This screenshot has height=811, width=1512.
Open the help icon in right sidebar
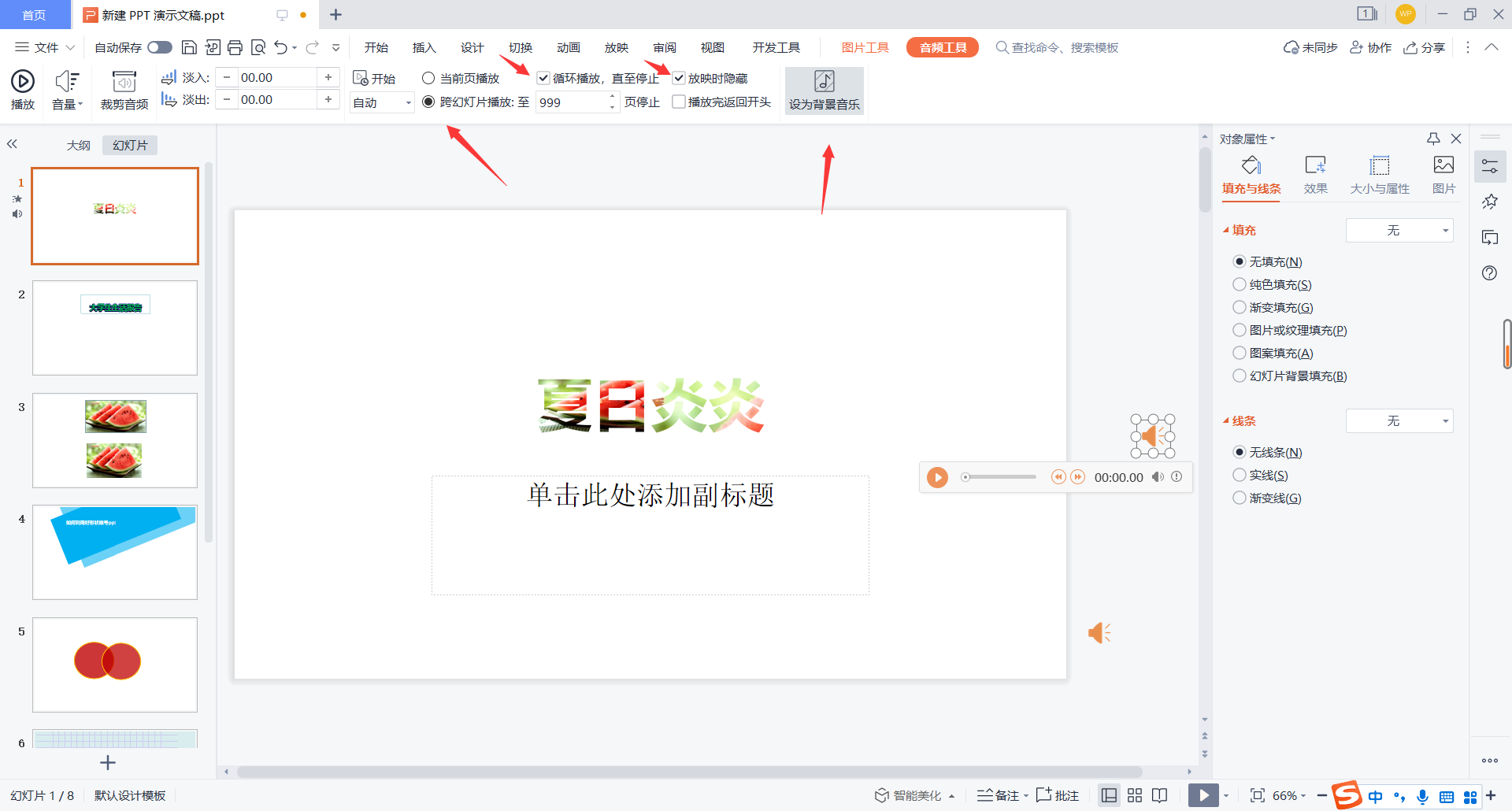pos(1490,273)
